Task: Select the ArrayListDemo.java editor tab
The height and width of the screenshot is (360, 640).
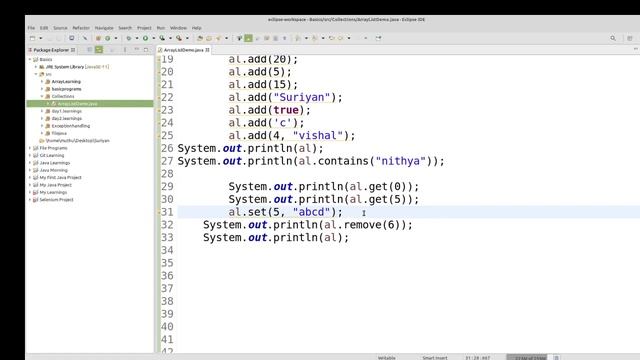Action: coord(184,50)
